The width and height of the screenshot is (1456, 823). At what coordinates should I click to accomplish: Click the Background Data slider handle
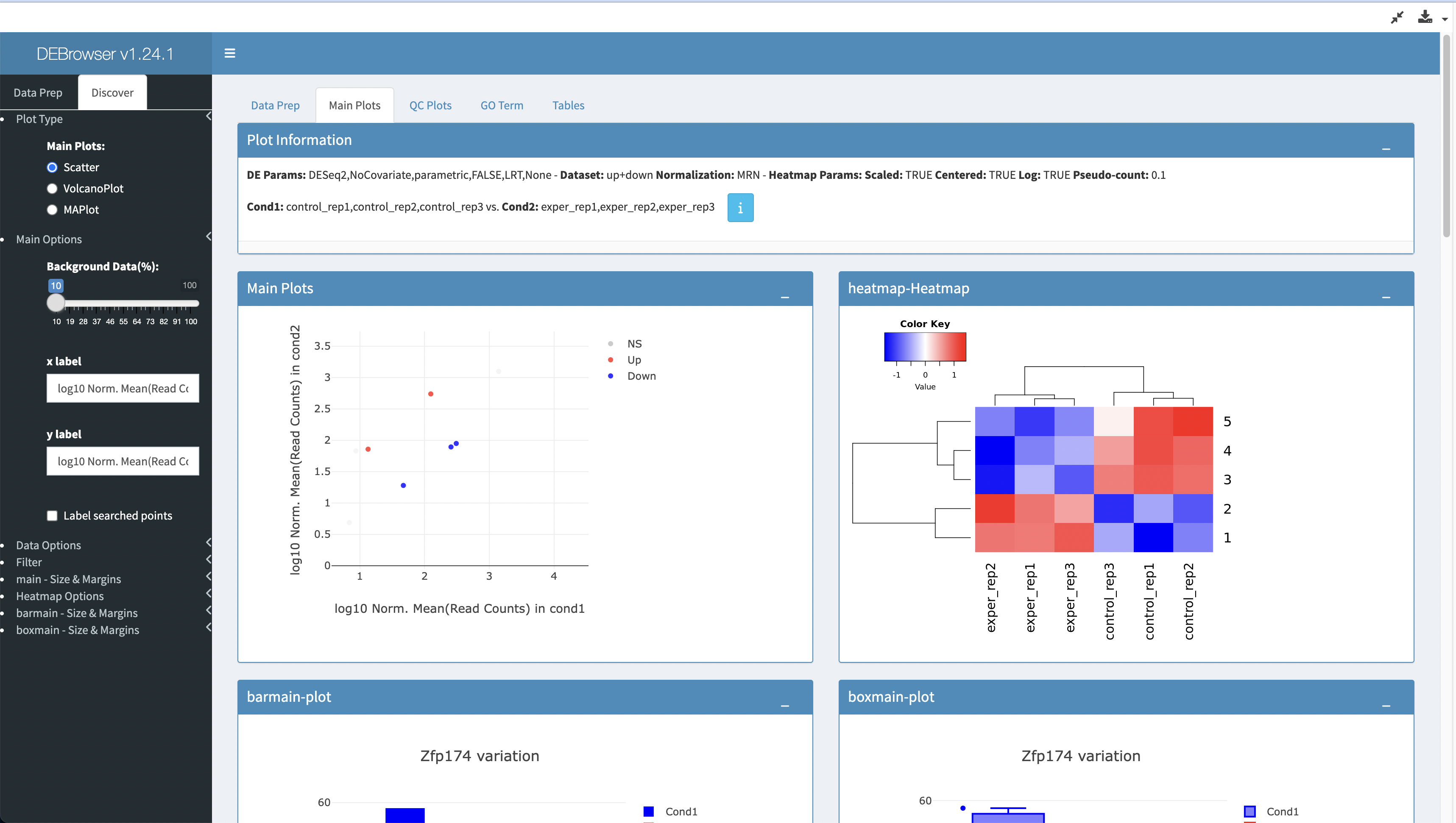[x=56, y=303]
